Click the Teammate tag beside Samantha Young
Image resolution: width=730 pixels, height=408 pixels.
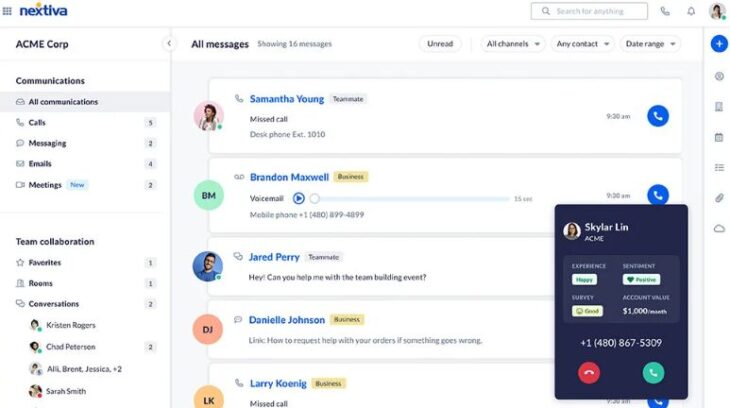[x=348, y=99]
